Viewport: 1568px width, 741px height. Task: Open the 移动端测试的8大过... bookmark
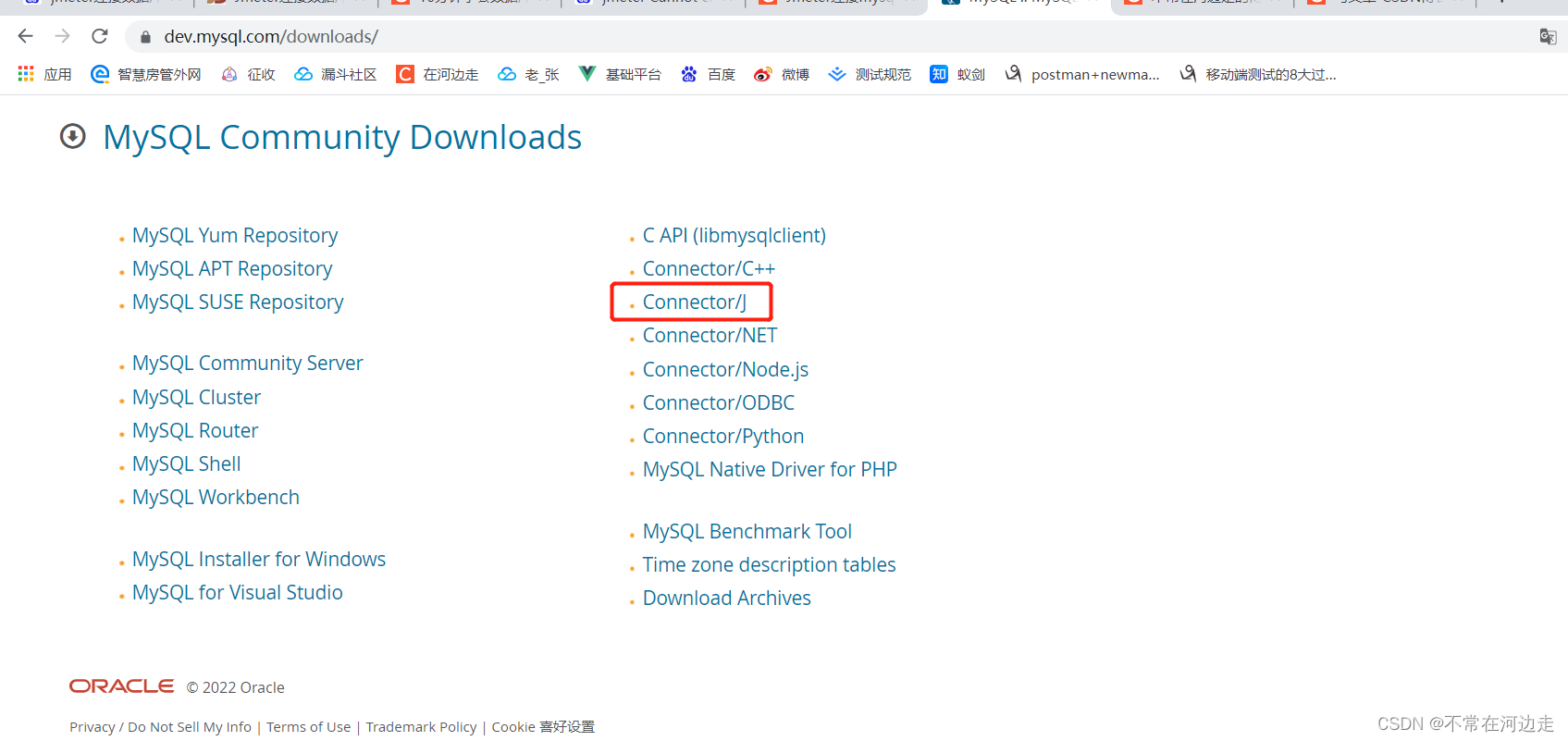tap(1258, 74)
